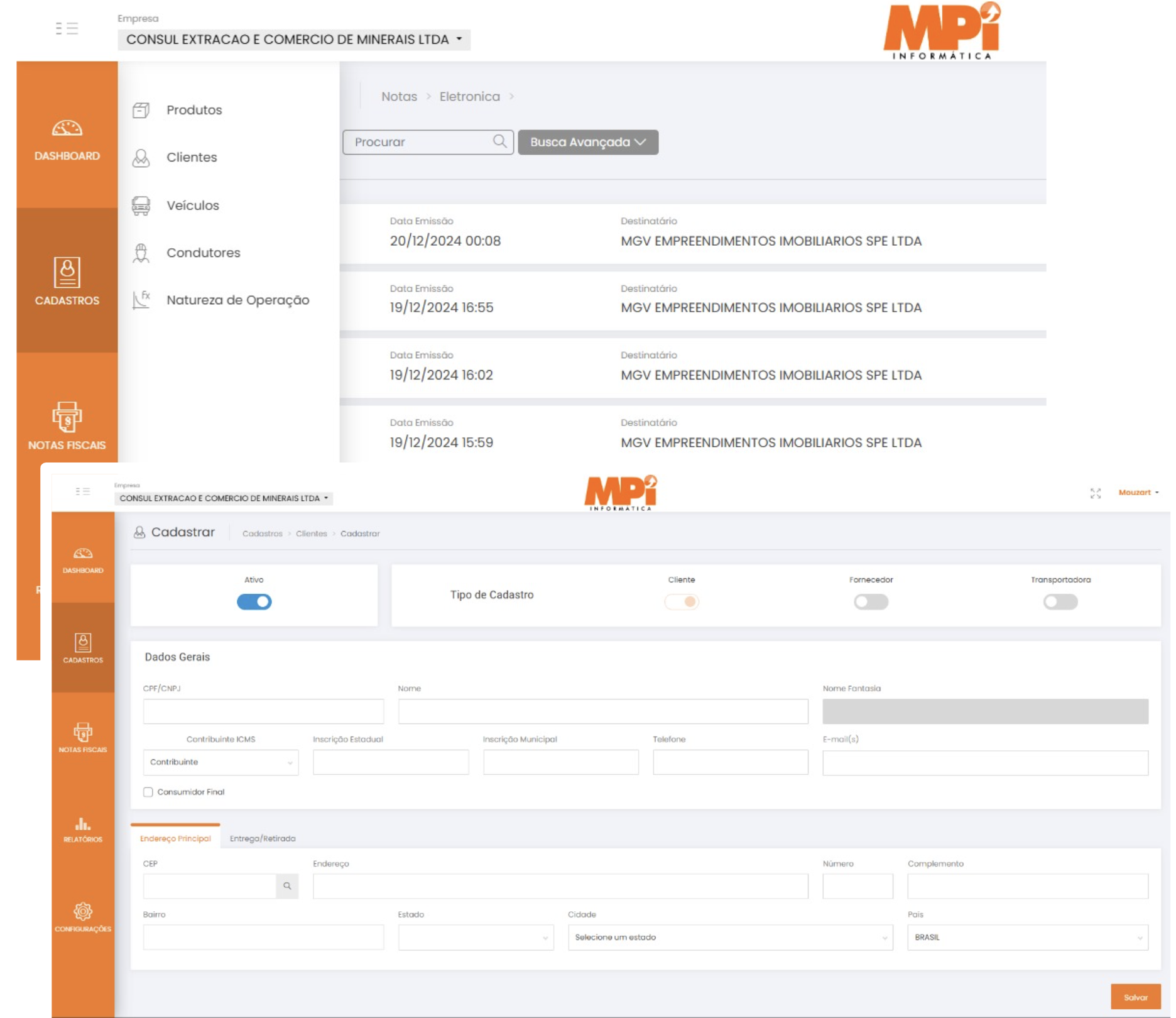Toggle the Ativo switch off
Viewport: 1176px width, 1018px height.
click(x=254, y=602)
